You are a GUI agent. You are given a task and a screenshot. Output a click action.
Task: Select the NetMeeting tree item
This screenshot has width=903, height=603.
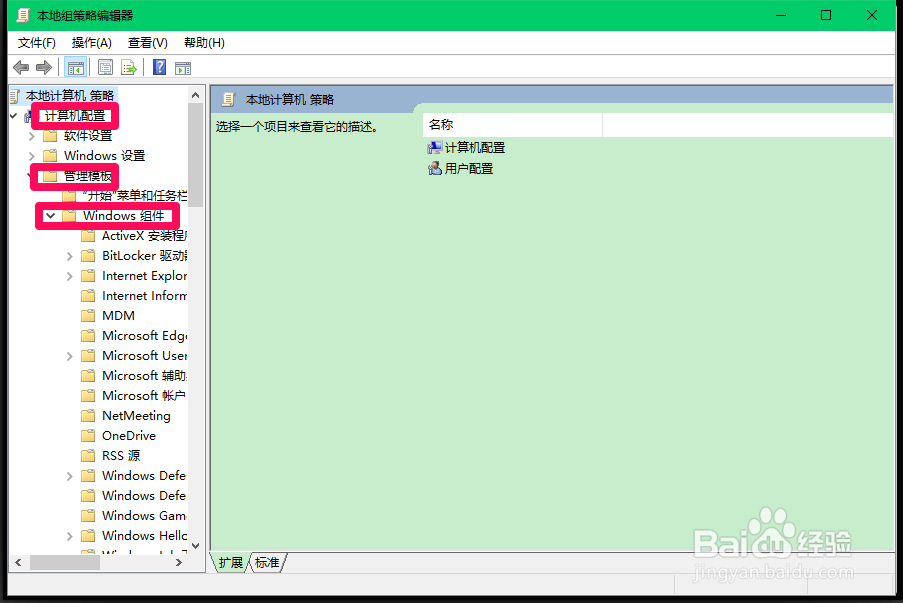[135, 415]
